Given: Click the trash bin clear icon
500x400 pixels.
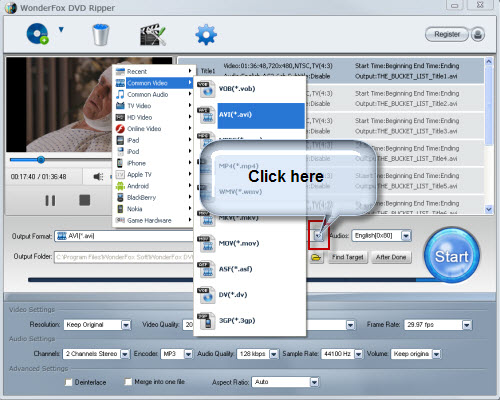Looking at the screenshot, I should [x=101, y=34].
